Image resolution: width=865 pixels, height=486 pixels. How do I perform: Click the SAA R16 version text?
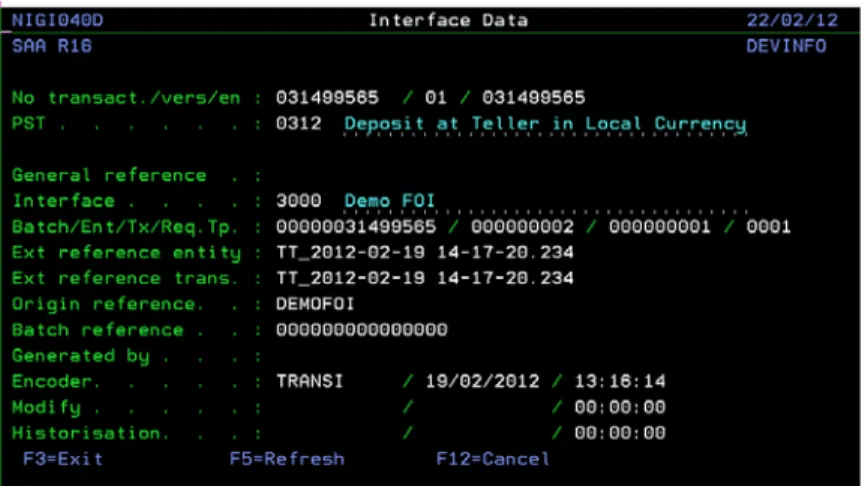pyautogui.click(x=52, y=46)
